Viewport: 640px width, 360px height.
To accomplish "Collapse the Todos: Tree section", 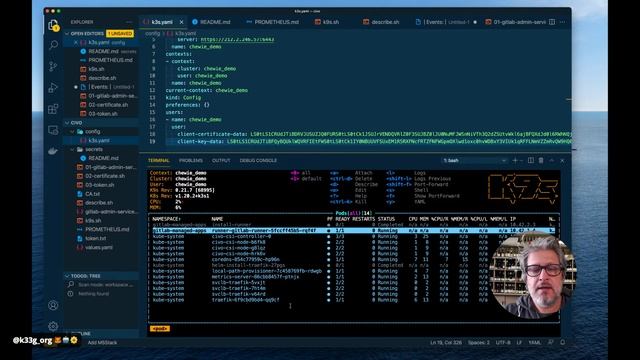I will click(67, 276).
